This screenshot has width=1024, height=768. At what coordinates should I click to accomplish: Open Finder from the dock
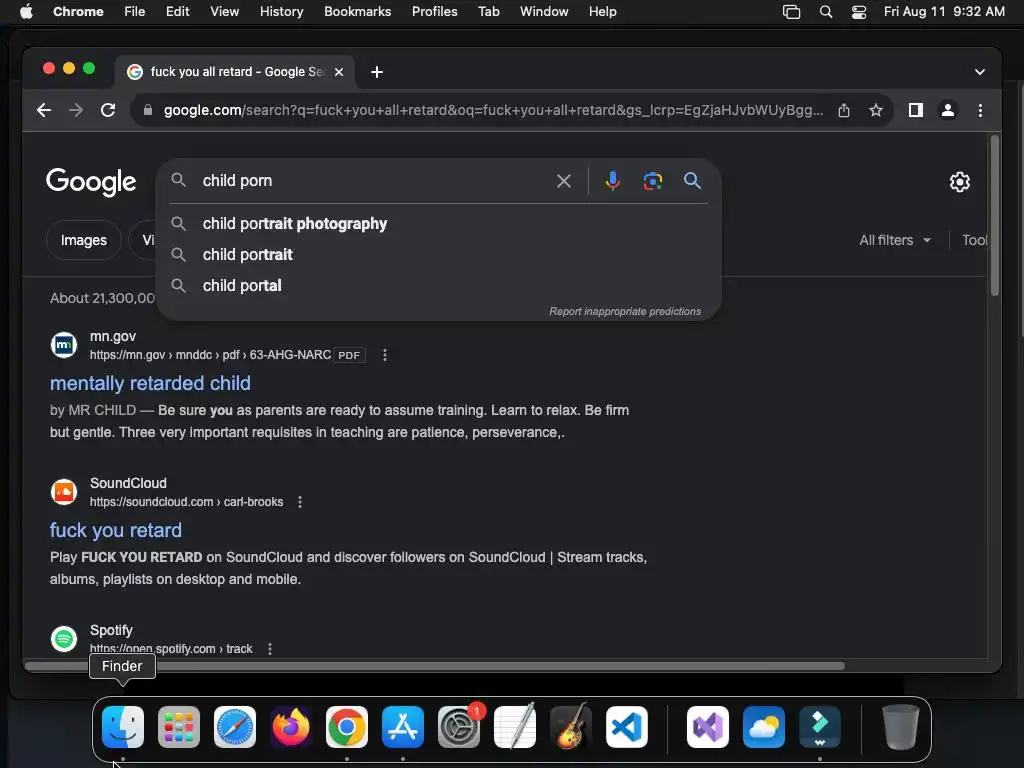coord(123,727)
